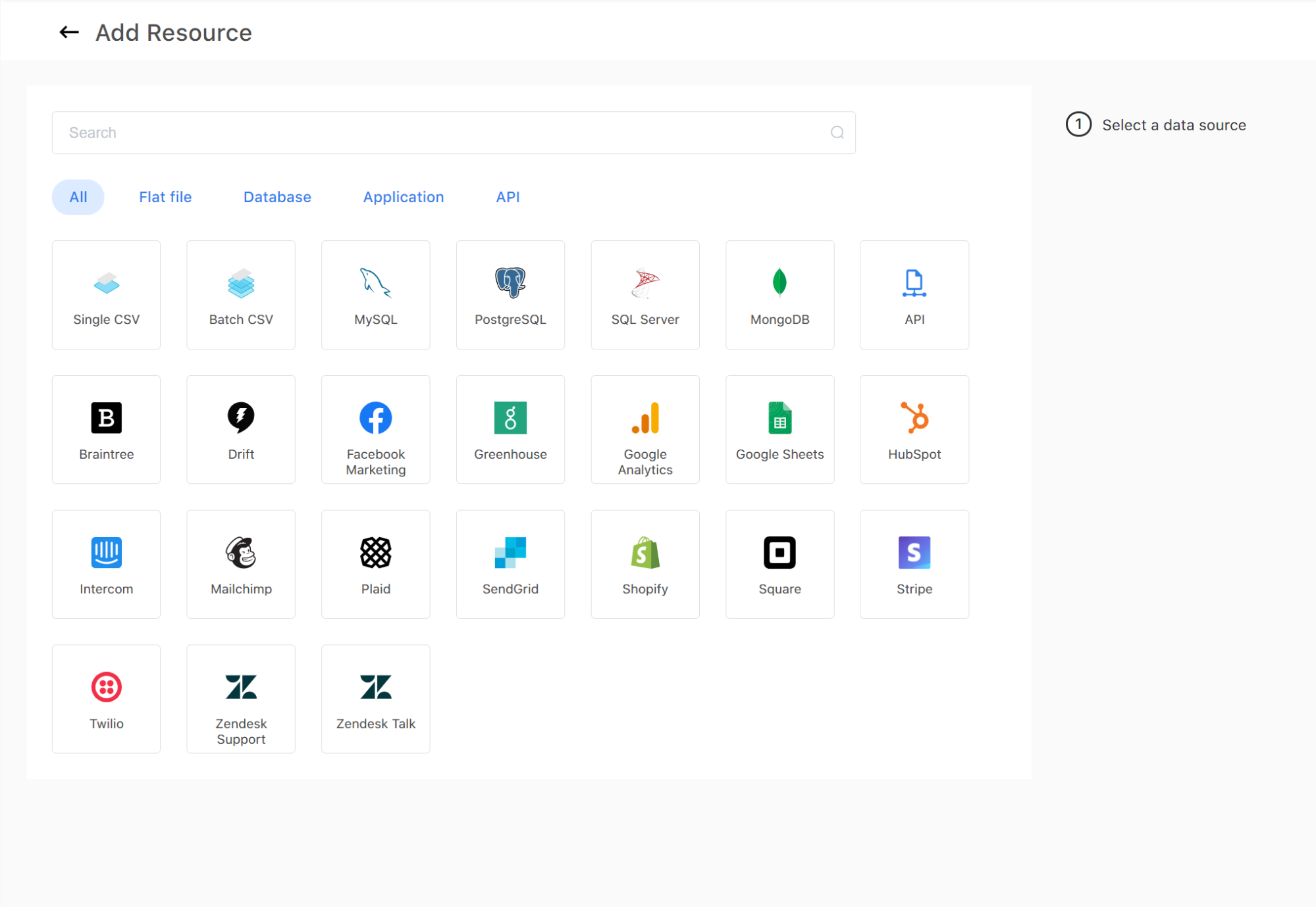
Task: Select the PostgreSQL elephant icon
Action: coord(510,283)
